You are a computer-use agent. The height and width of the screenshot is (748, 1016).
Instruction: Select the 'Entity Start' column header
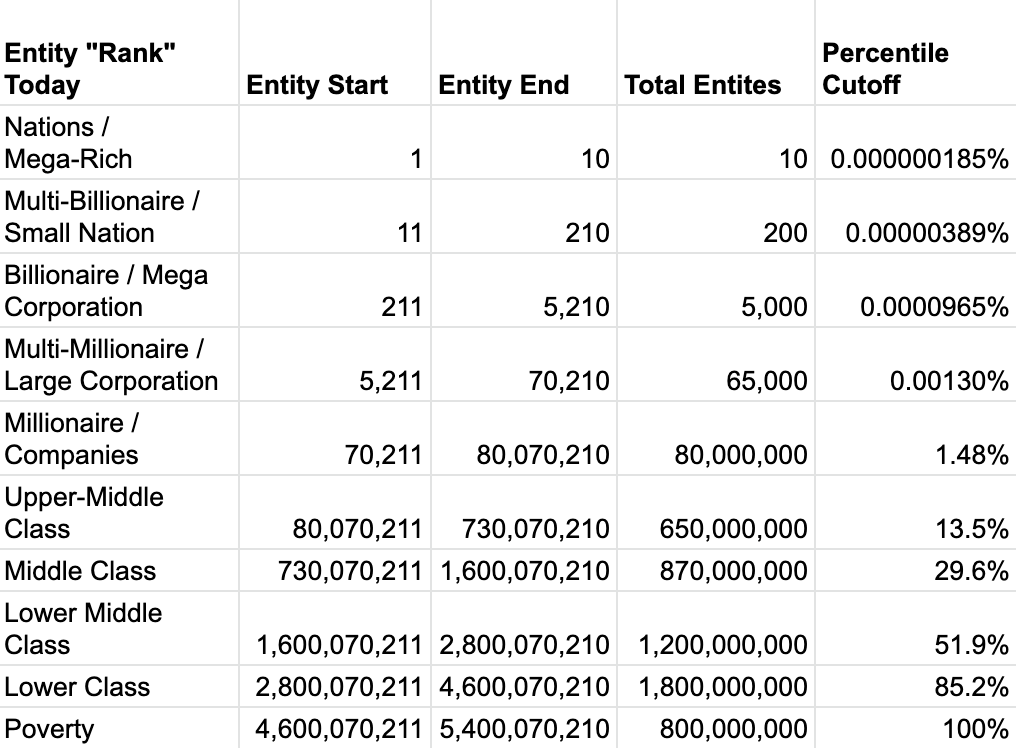317,85
